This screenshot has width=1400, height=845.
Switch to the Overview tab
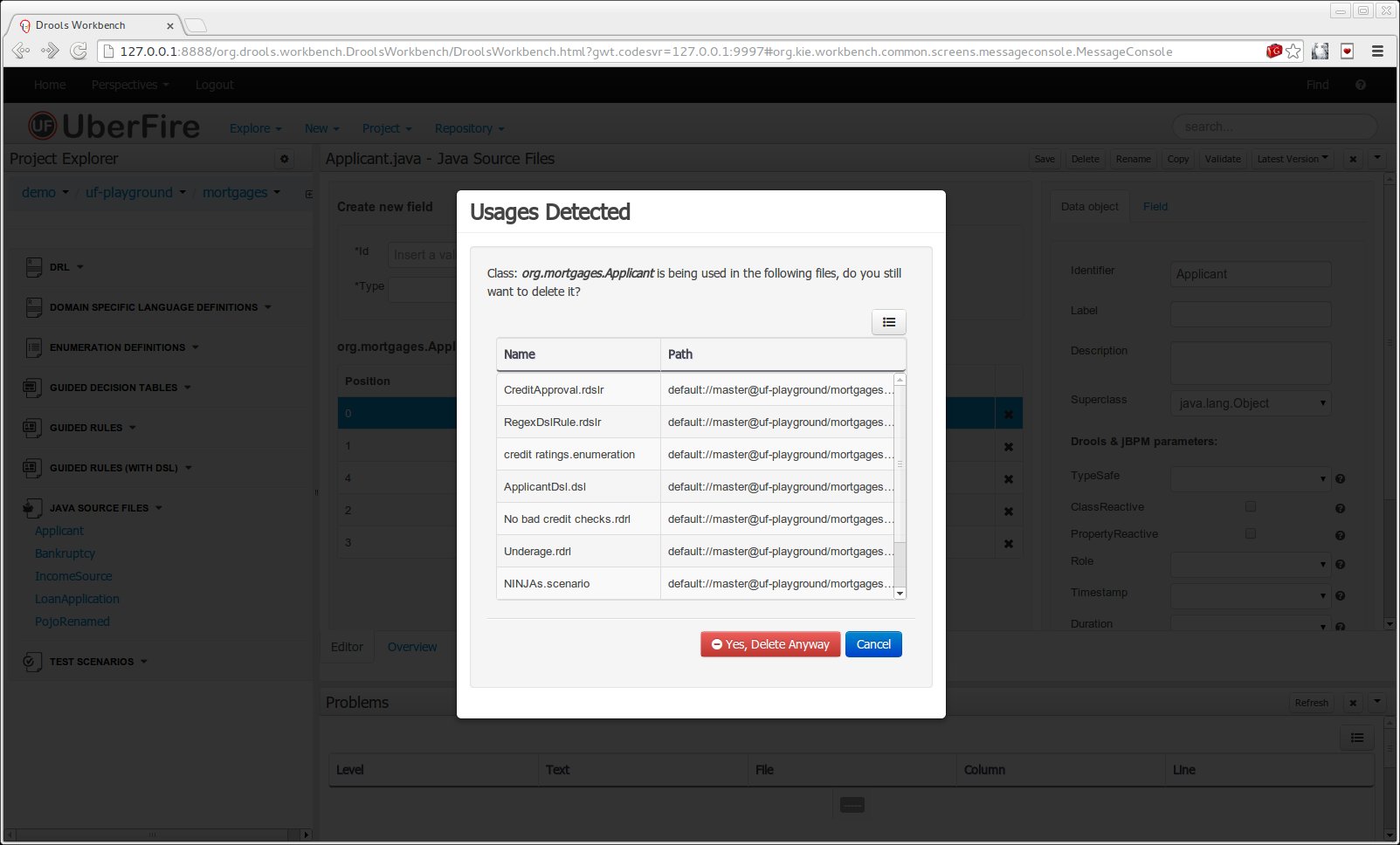click(411, 647)
